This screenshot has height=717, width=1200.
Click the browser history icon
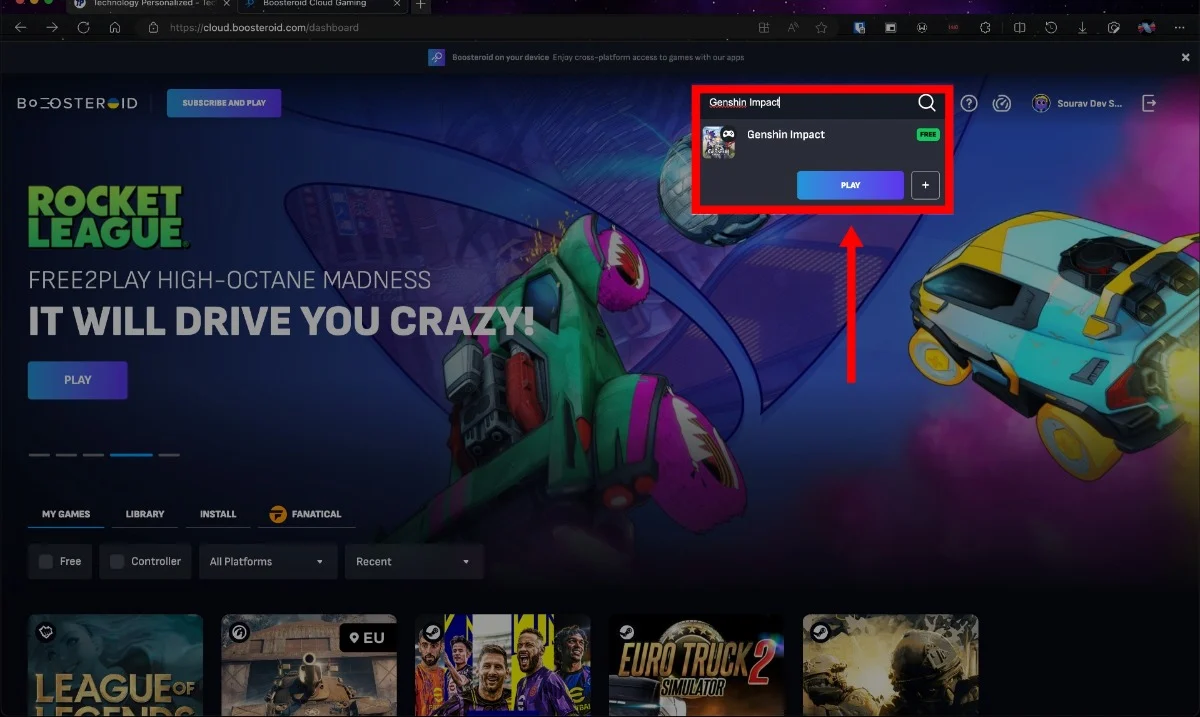click(x=1051, y=28)
